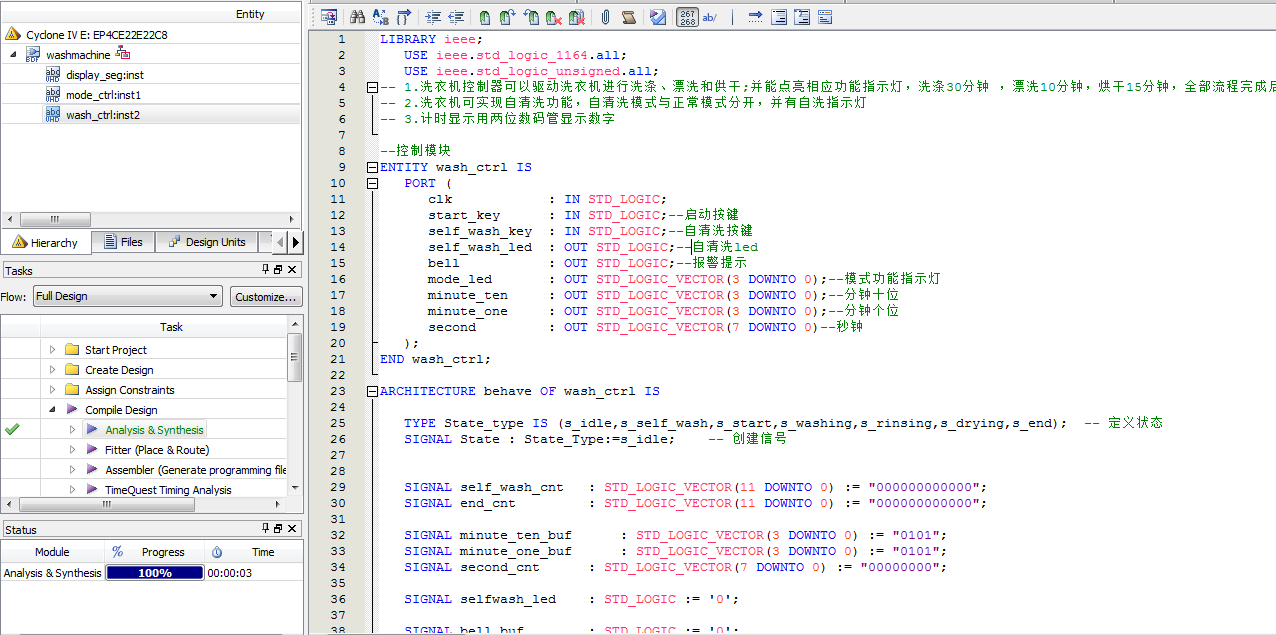Increase indent using the toolbar icon
This screenshot has height=635, width=1276.
click(x=433, y=17)
